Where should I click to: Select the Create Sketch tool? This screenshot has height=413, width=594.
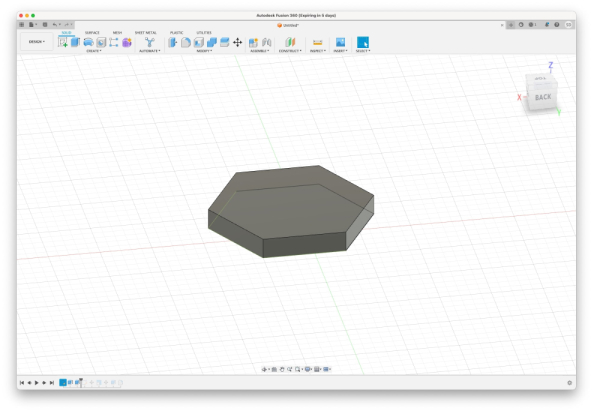click(63, 42)
